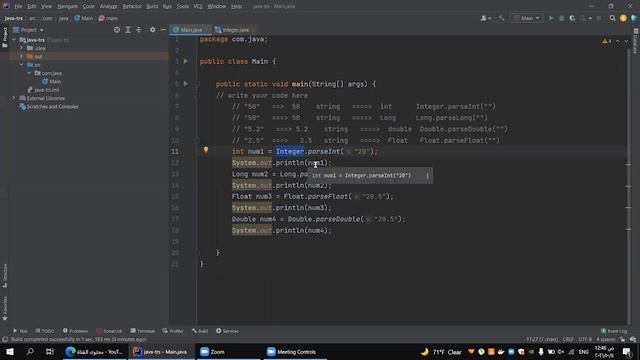Expand External Libraries node
The width and height of the screenshot is (640, 360).
[x=13, y=98]
